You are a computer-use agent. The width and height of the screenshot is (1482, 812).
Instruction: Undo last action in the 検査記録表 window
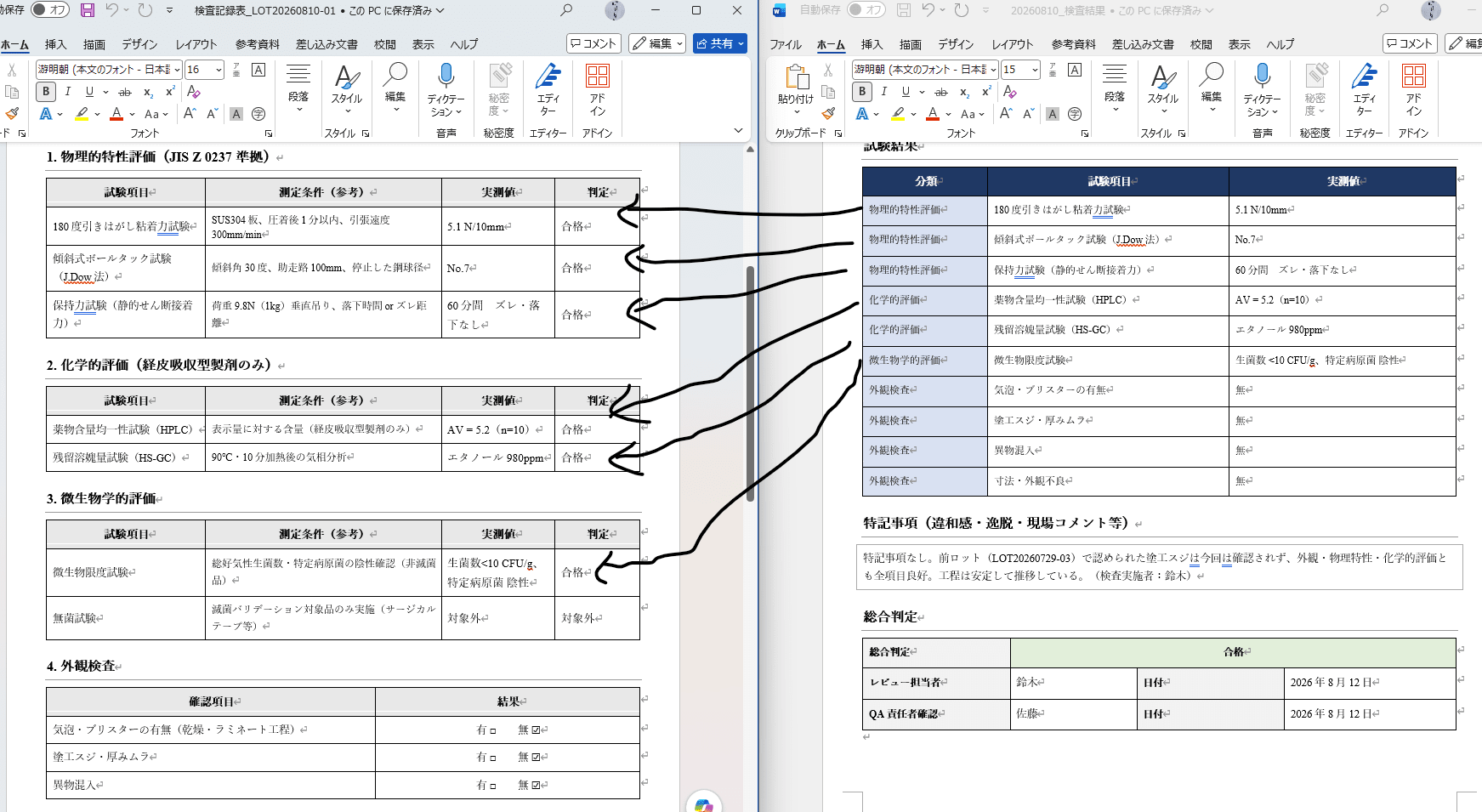(x=112, y=10)
